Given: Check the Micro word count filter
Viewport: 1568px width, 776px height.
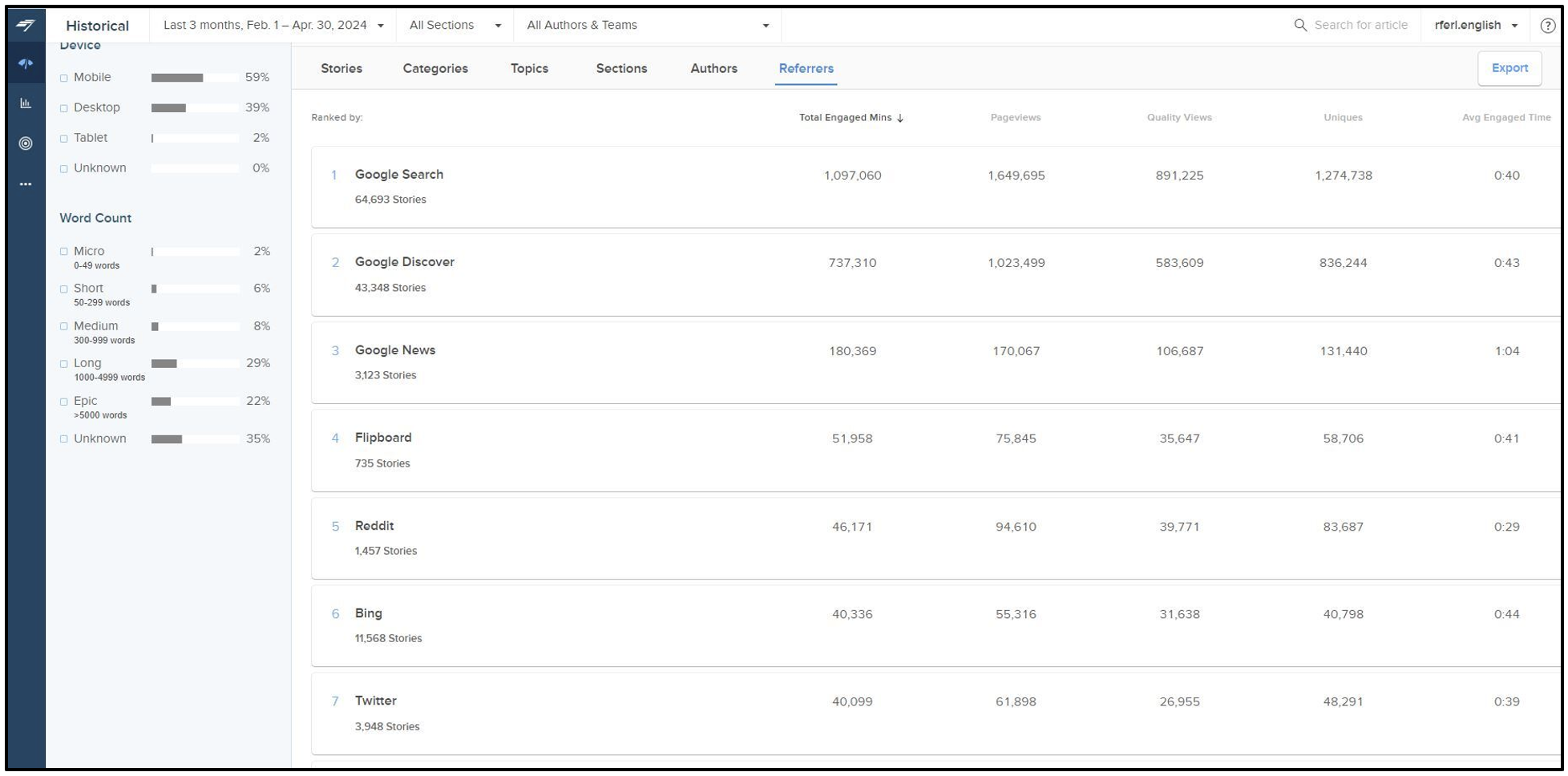Looking at the screenshot, I should (64, 252).
